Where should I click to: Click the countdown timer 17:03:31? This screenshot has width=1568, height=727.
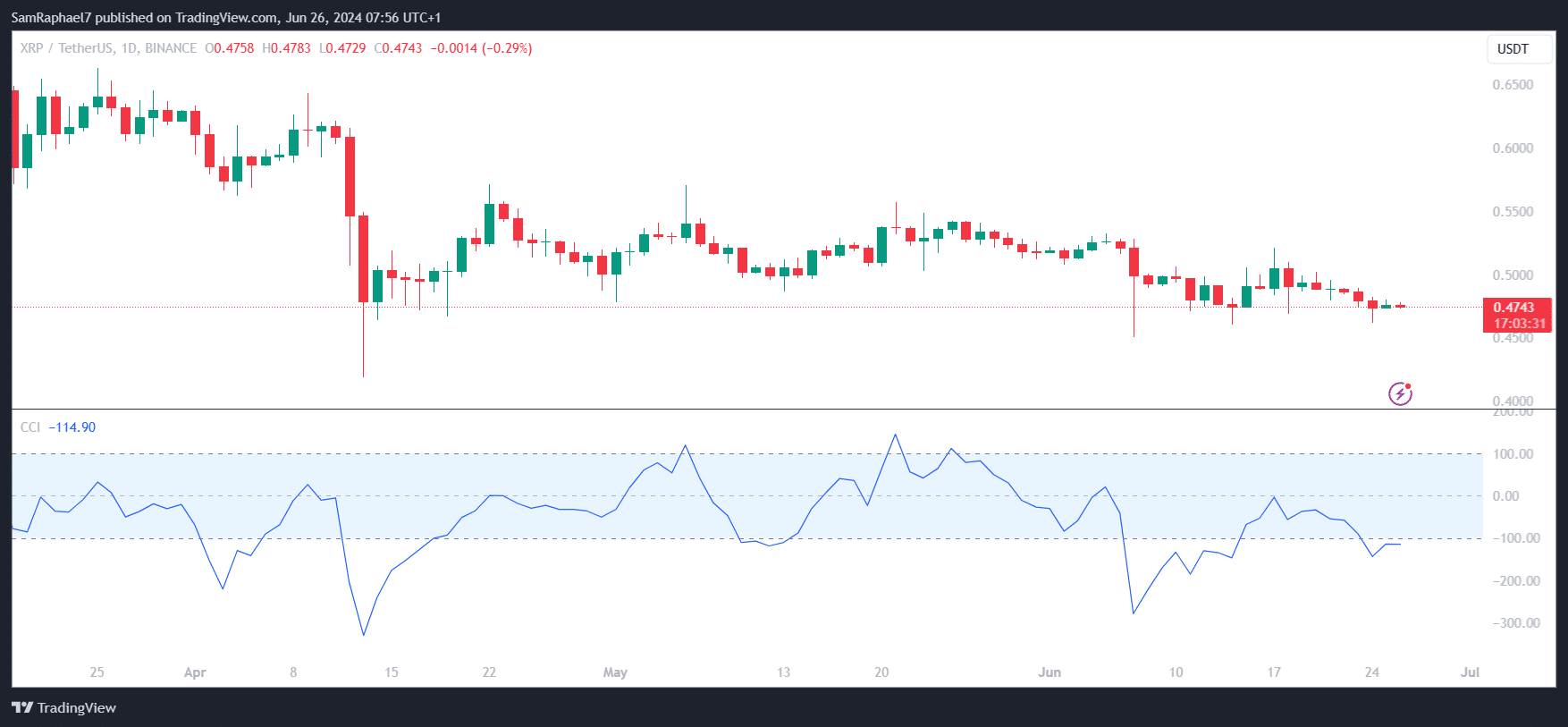tap(1519, 324)
